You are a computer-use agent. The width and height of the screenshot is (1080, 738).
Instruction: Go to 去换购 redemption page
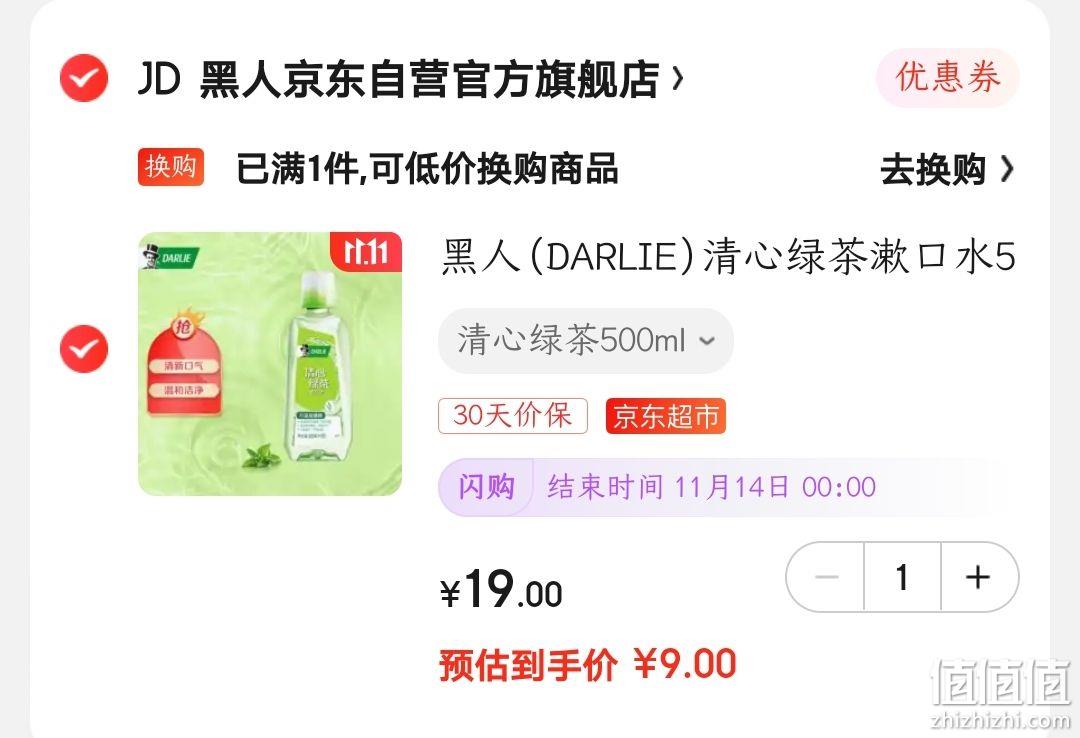click(933, 170)
